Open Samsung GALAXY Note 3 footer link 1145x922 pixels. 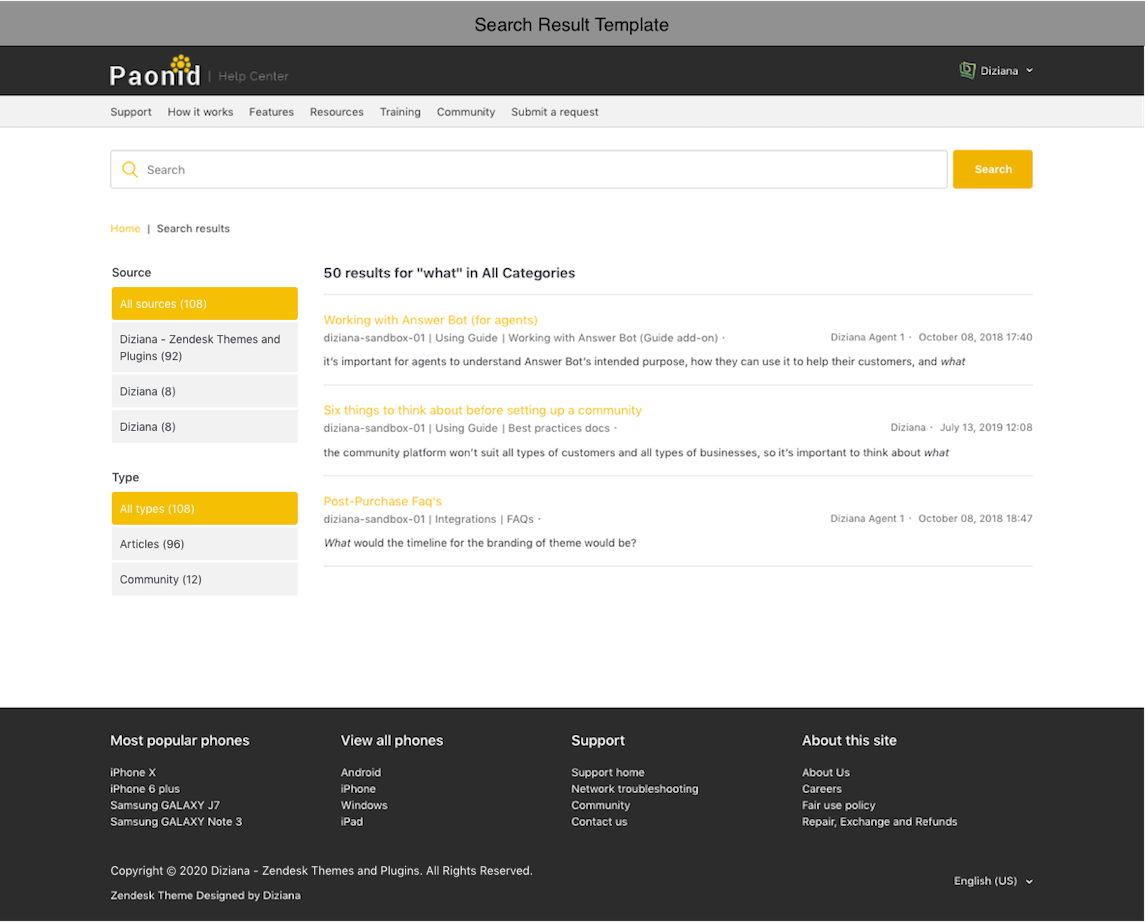pos(176,822)
